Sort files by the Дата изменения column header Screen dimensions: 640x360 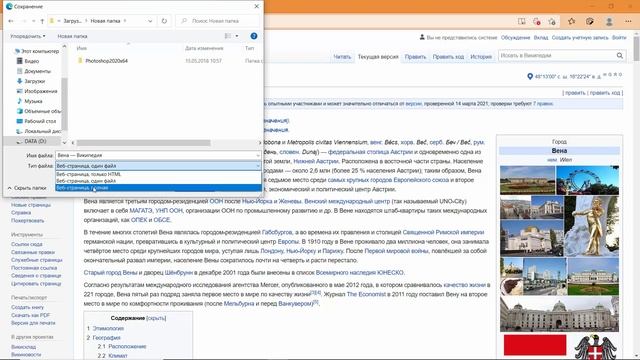coord(204,48)
